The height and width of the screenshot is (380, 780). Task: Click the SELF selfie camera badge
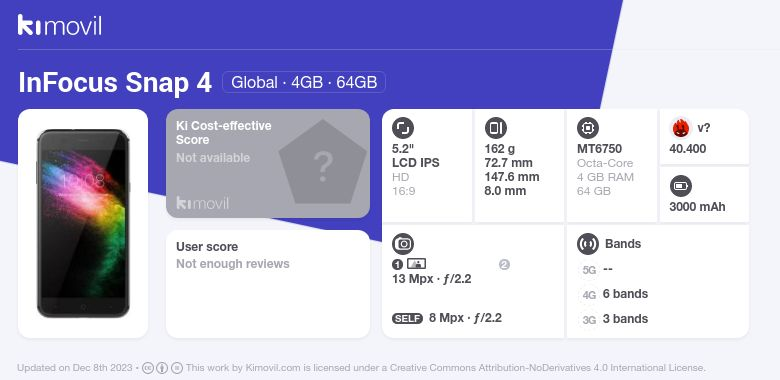tap(407, 318)
